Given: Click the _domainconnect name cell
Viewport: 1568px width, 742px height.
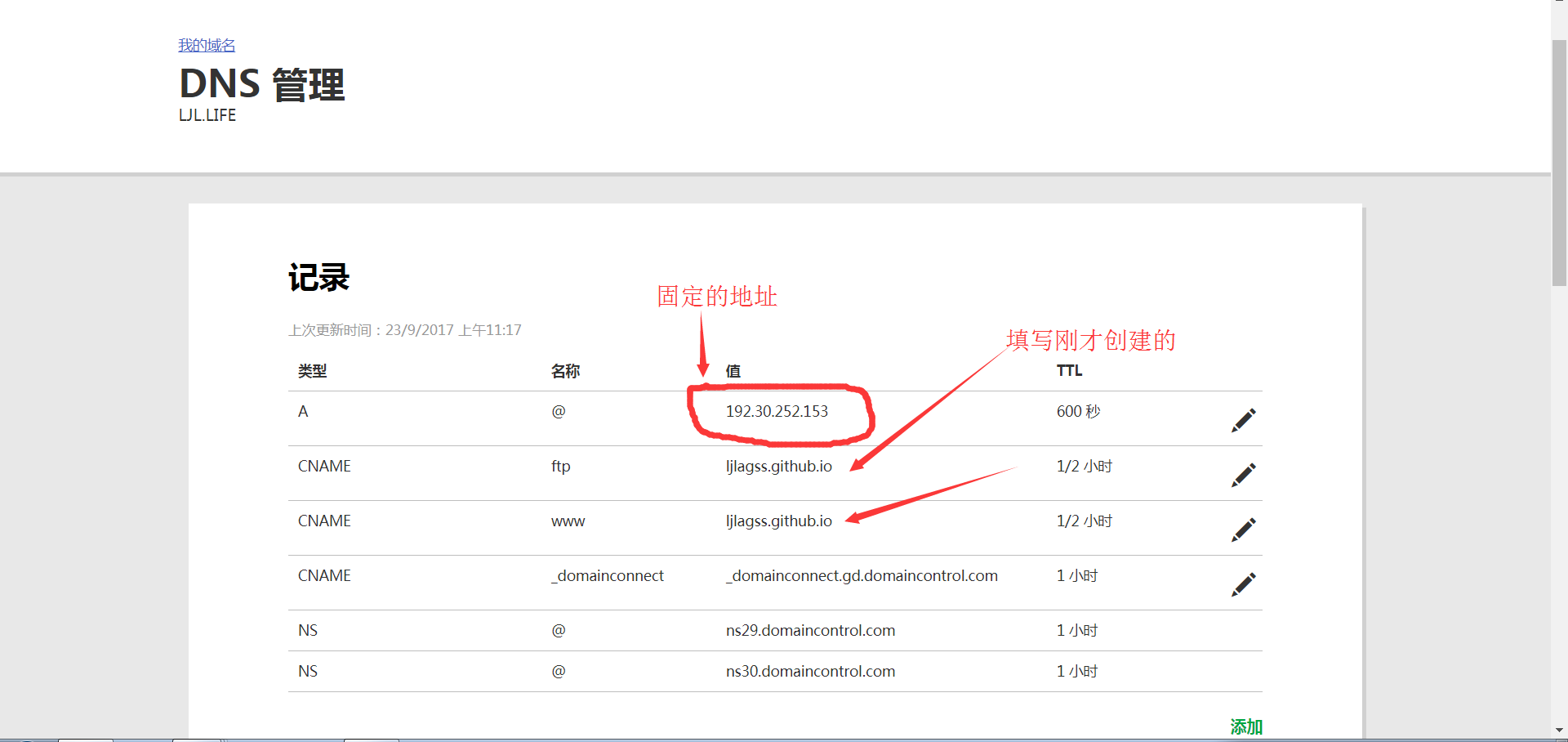Looking at the screenshot, I should click(x=607, y=575).
